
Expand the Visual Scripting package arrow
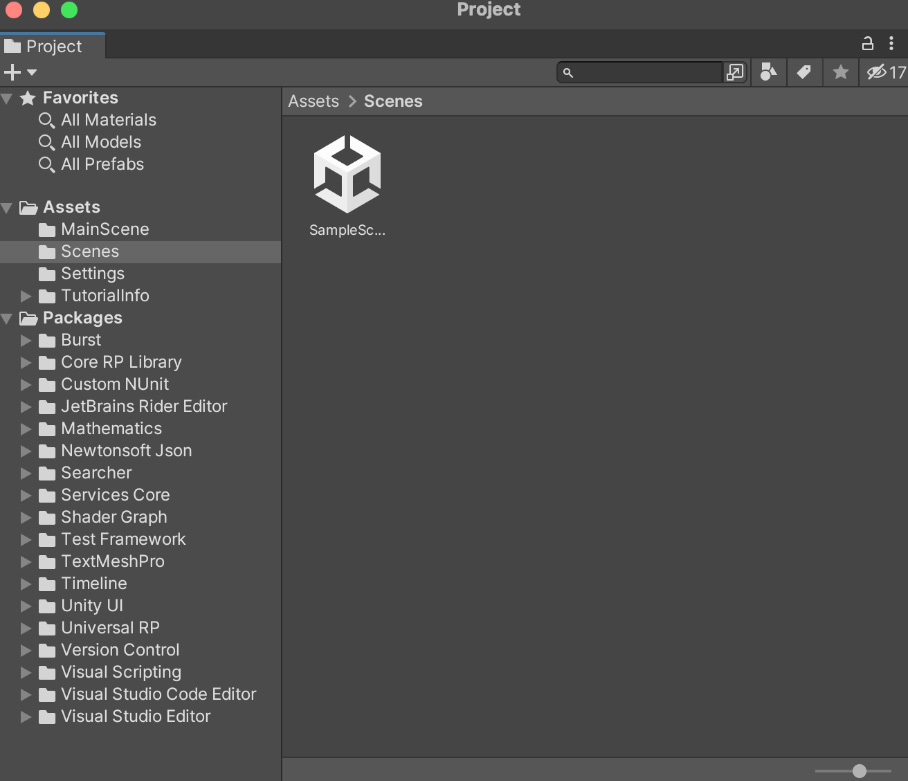coord(25,673)
